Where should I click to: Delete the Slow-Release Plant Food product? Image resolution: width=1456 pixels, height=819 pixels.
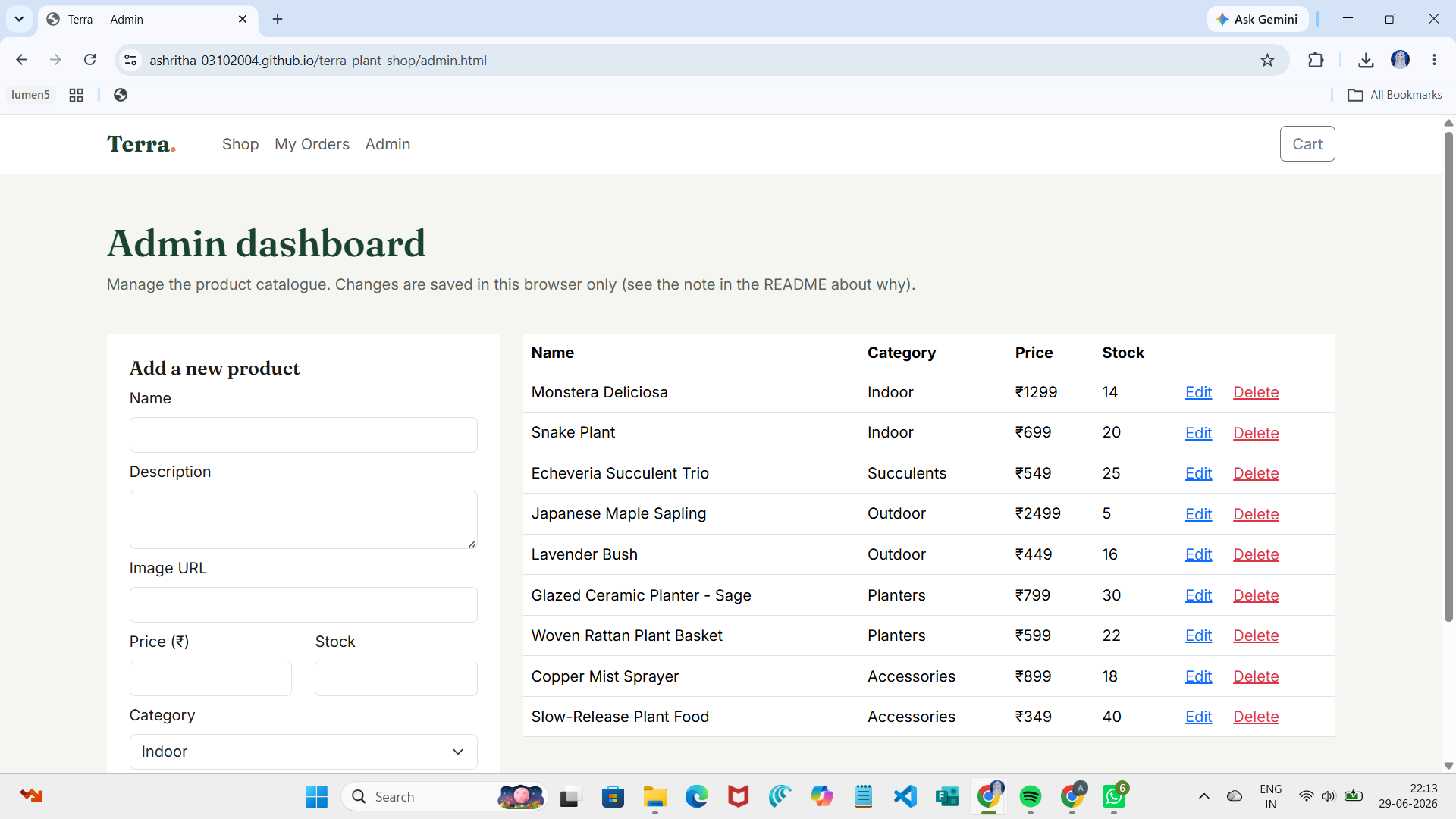click(x=1256, y=717)
